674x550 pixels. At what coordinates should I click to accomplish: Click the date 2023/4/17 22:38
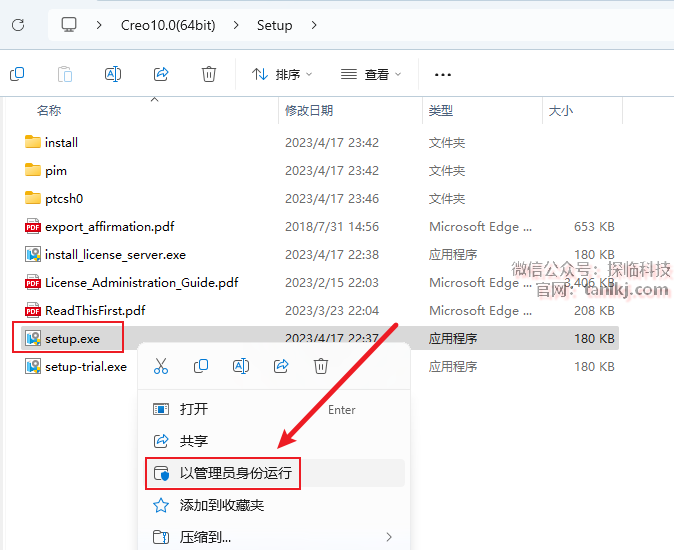[x=332, y=254]
